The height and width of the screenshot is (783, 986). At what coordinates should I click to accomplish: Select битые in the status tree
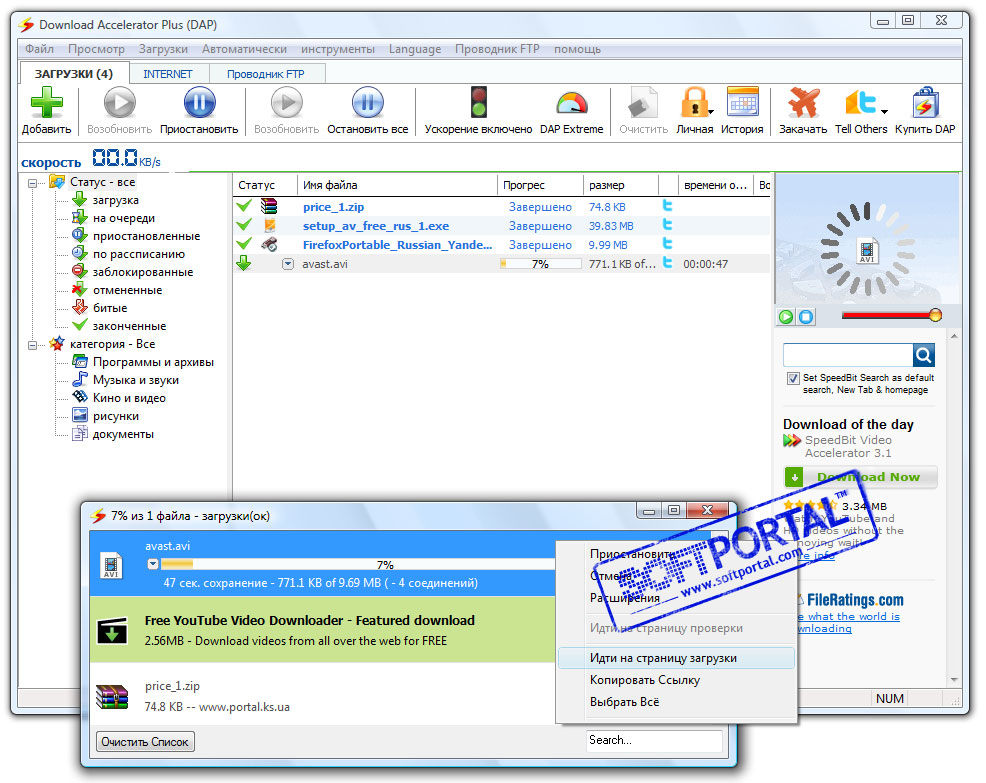tap(110, 308)
